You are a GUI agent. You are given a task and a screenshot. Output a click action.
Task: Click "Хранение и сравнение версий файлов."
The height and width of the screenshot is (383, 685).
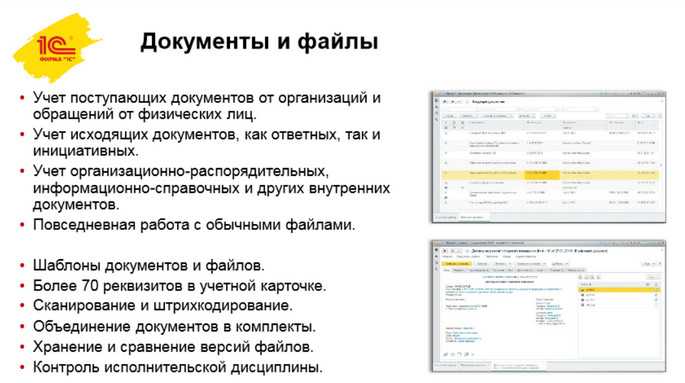[x=173, y=347]
